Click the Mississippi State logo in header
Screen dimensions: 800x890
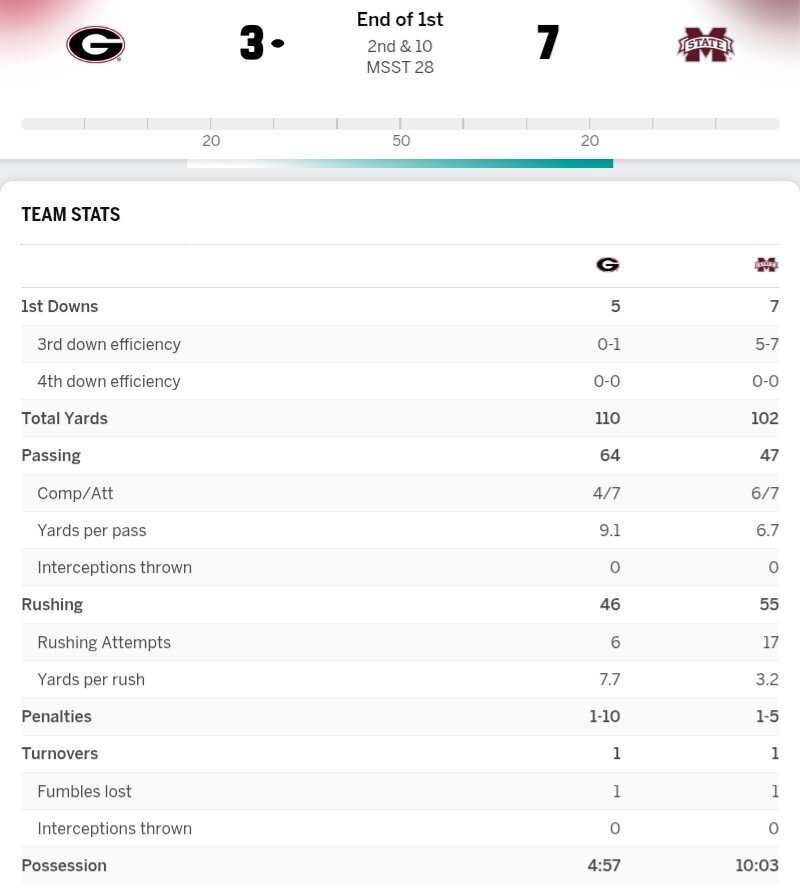(705, 44)
